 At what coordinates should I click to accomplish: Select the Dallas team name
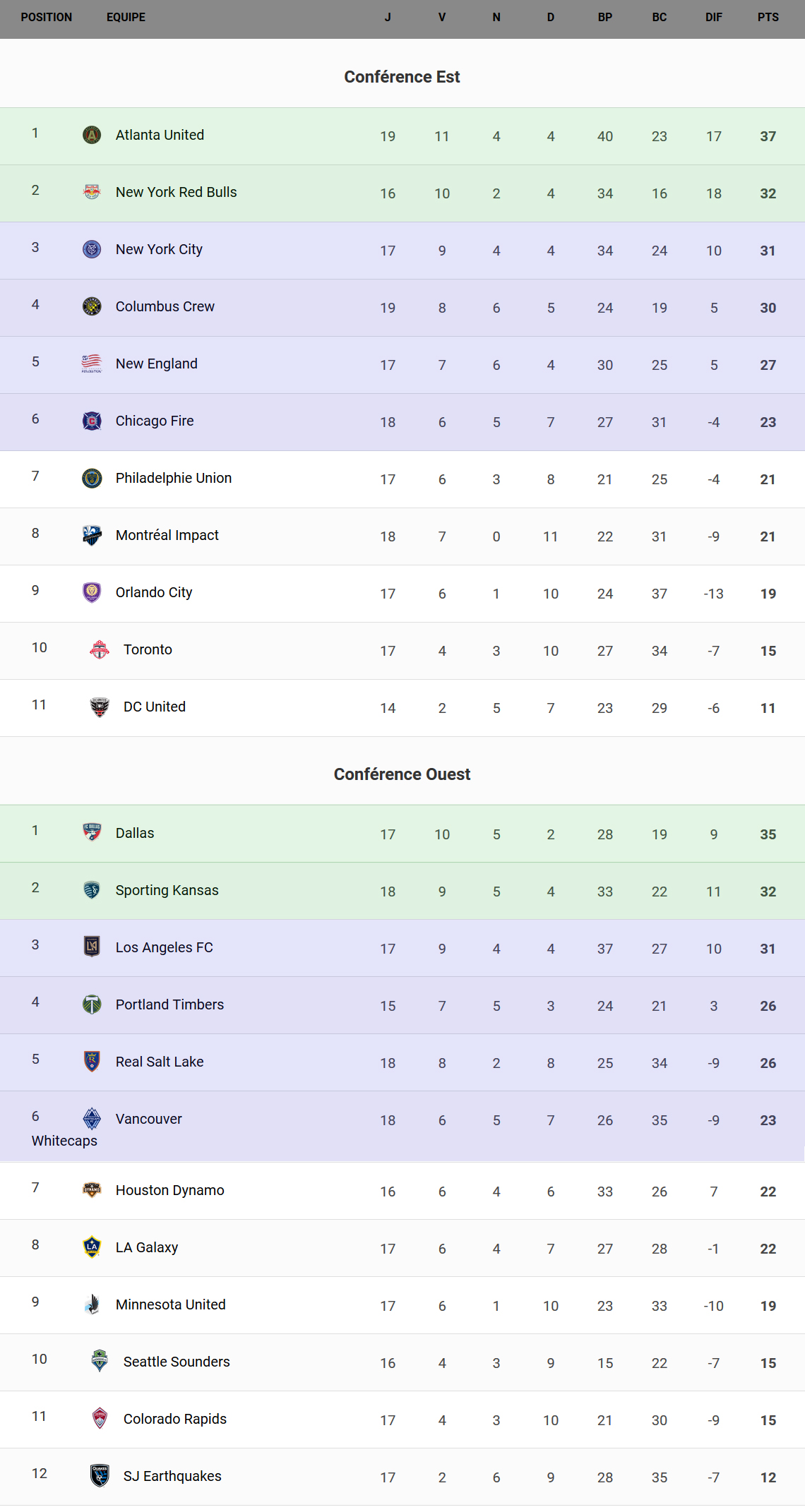(135, 833)
